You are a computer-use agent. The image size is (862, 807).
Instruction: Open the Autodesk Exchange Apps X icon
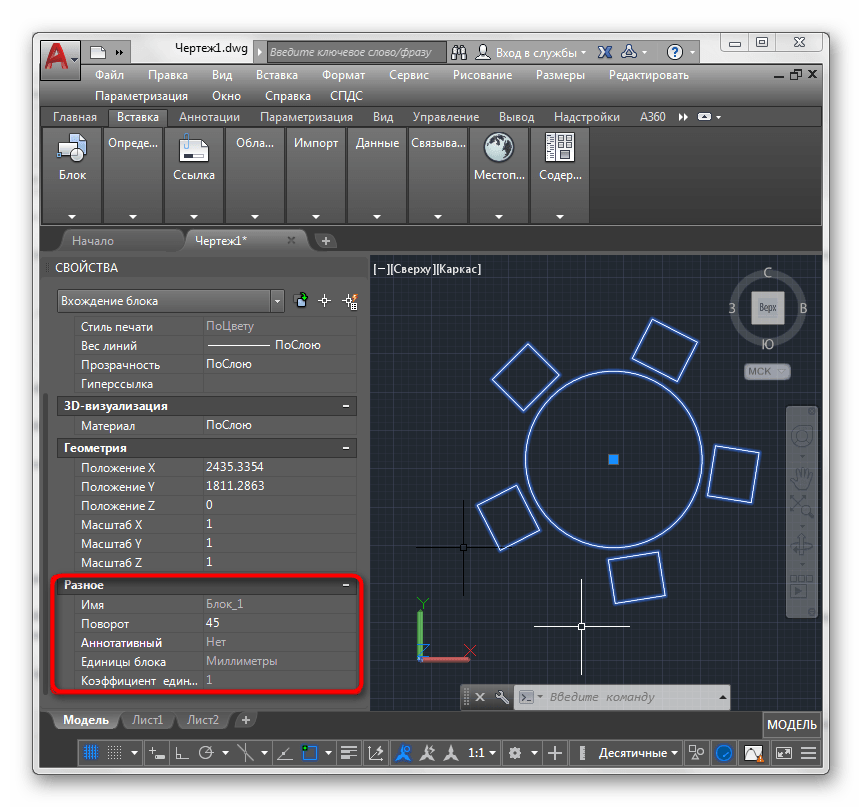605,52
